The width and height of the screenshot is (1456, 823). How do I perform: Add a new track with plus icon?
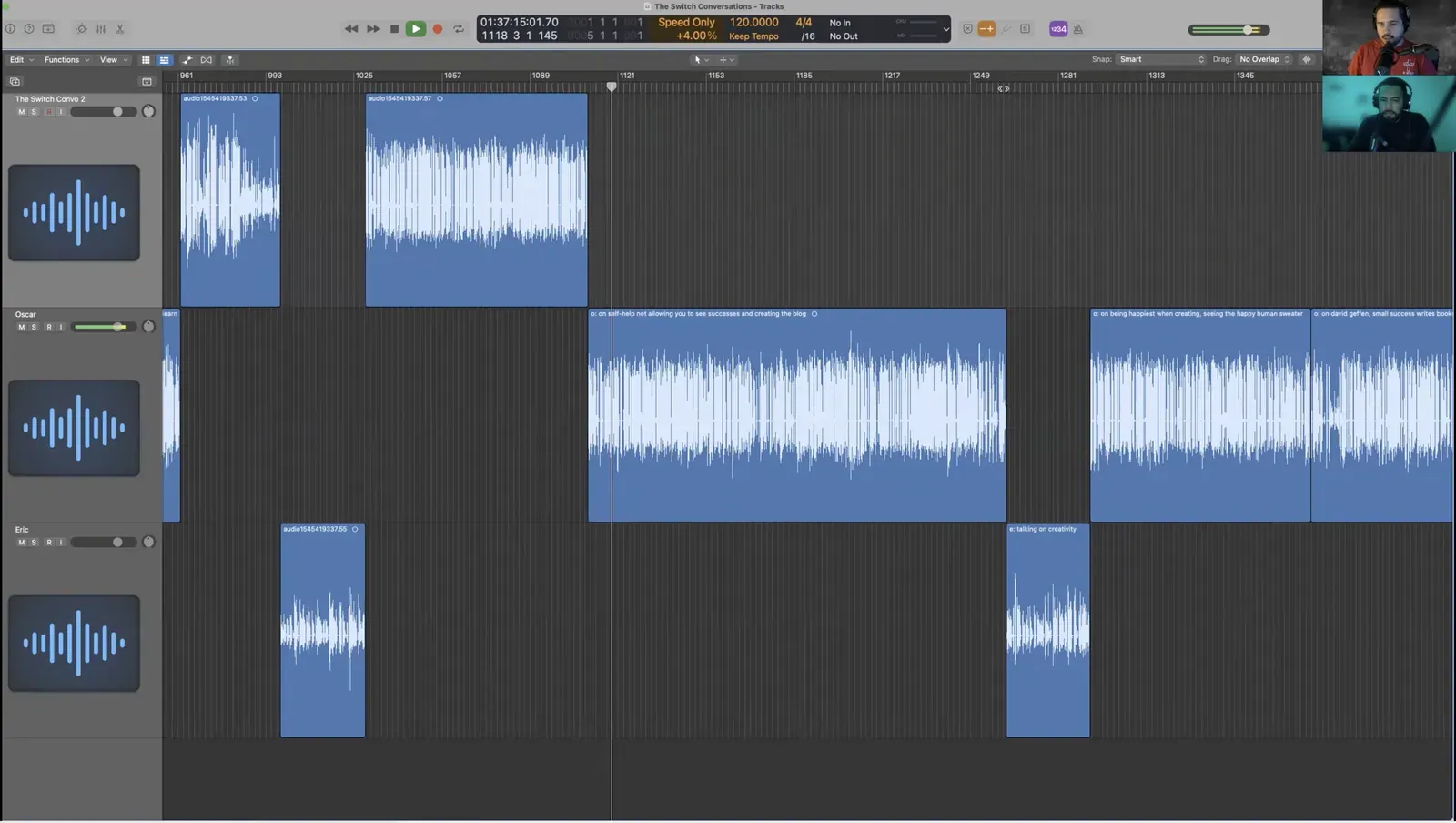click(15, 82)
